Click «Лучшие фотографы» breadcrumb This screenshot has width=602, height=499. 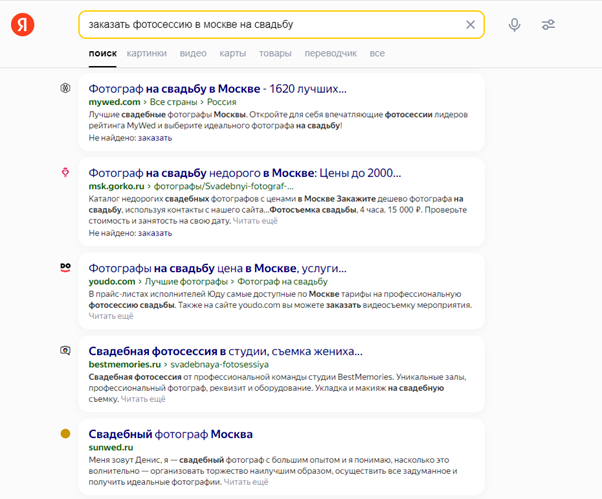click(x=186, y=282)
